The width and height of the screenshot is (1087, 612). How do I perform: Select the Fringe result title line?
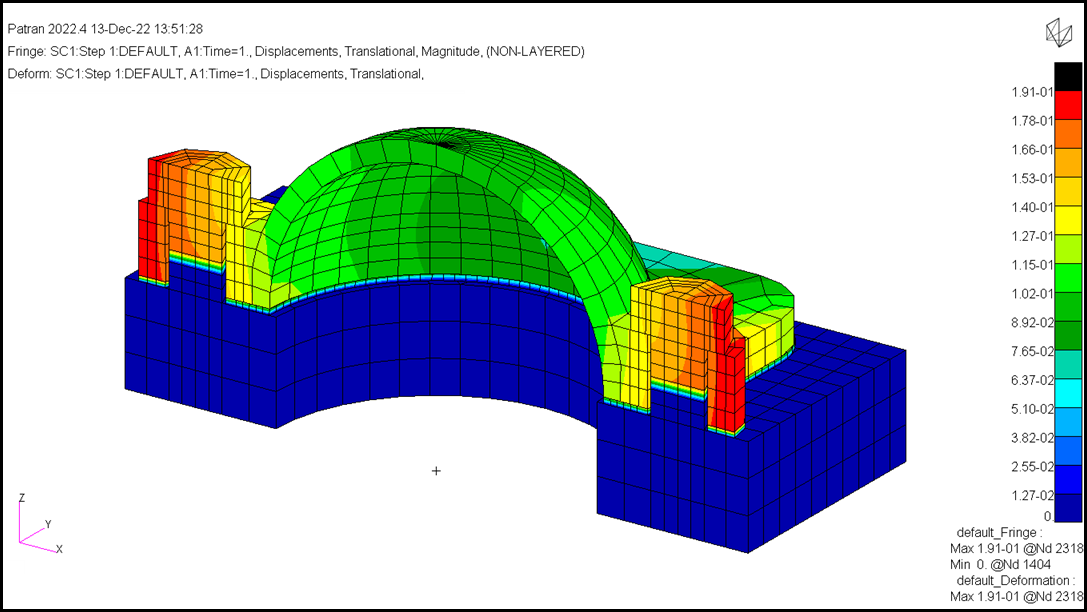click(296, 51)
